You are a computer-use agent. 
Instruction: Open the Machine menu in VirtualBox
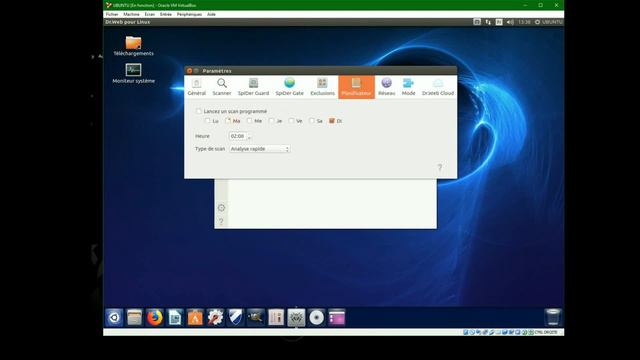131,14
